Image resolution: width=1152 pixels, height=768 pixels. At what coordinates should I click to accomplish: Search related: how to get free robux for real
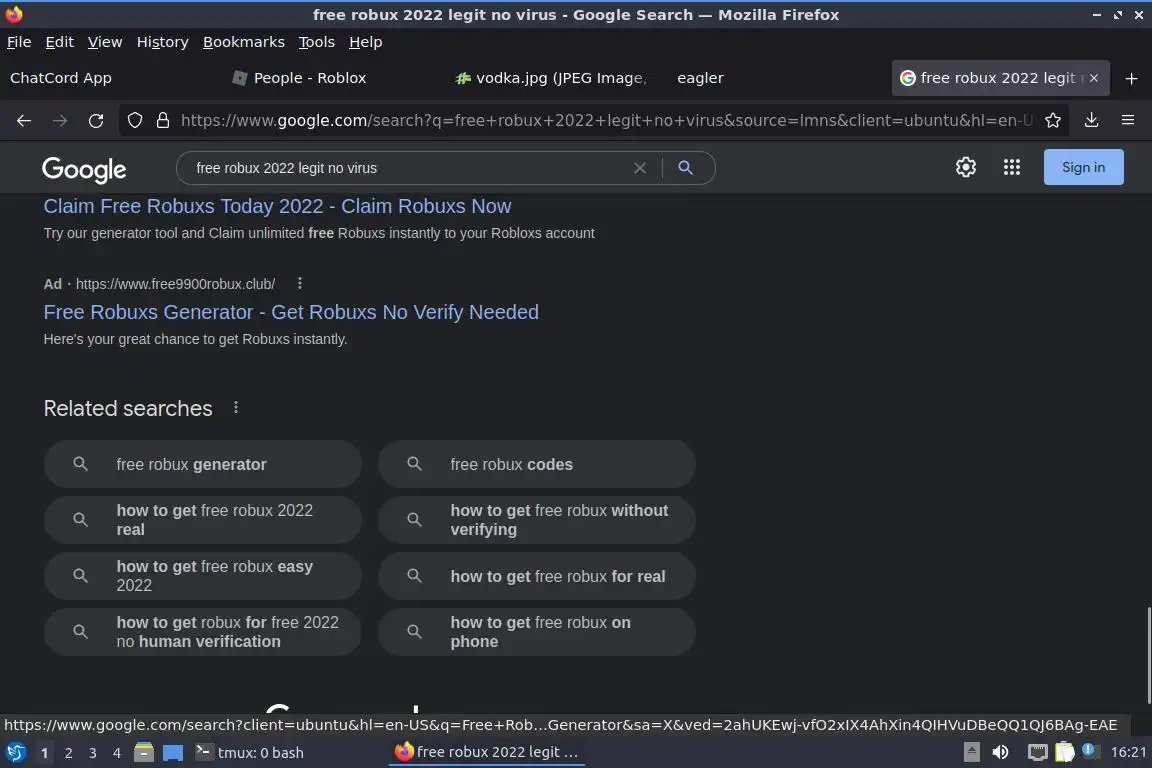point(536,575)
